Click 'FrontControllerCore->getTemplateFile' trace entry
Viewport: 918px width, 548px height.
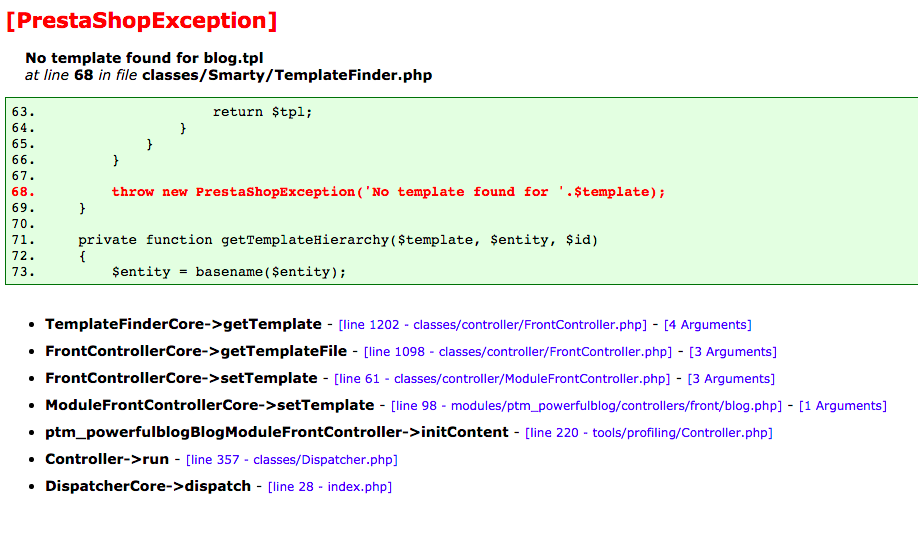pyautogui.click(x=196, y=351)
